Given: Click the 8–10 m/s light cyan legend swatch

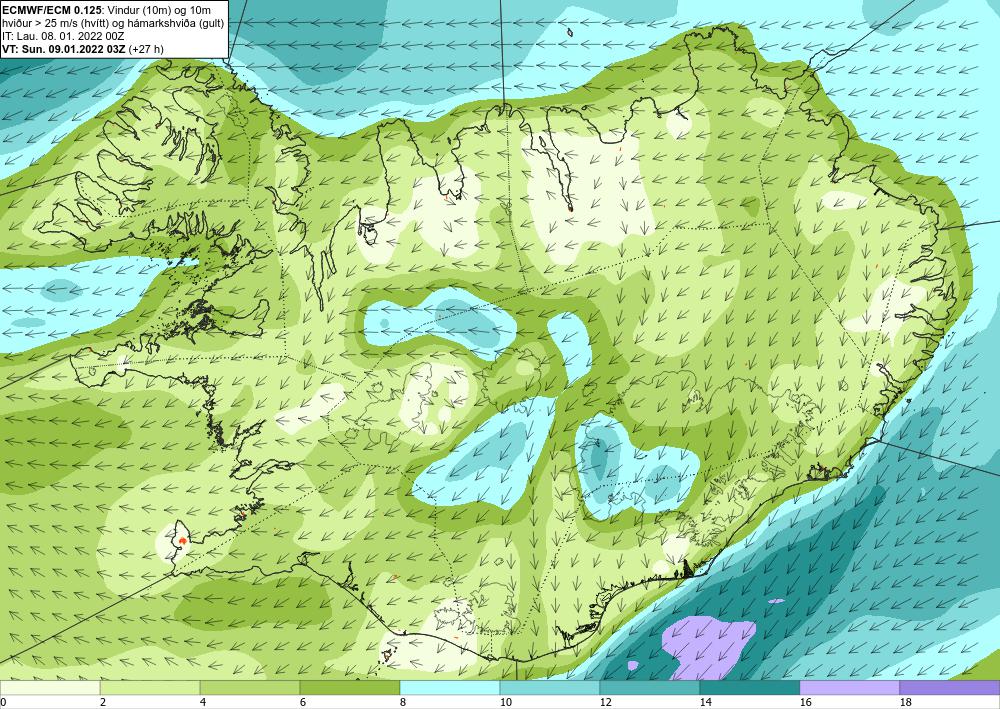Looking at the screenshot, I should [450, 687].
